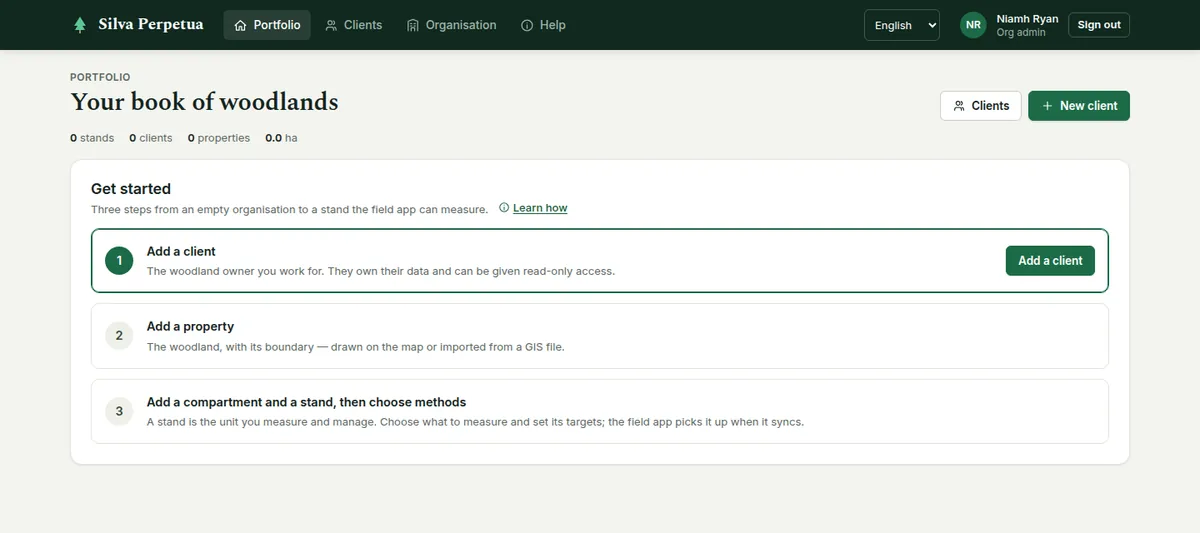Click the 'Your book of woodlands' heading

204,102
